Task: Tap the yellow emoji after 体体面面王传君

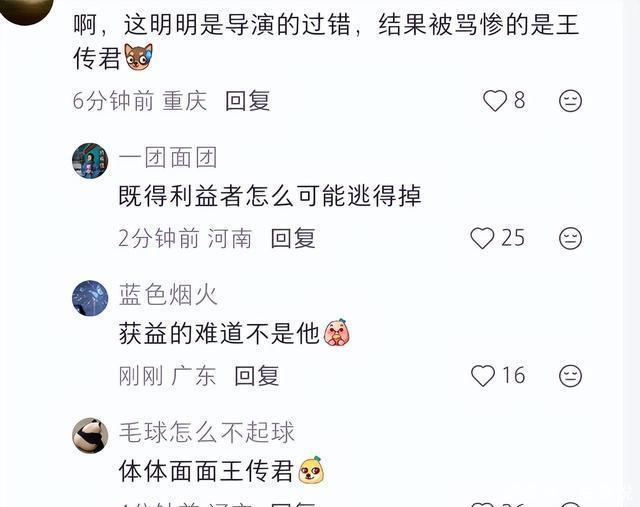Action: (311, 470)
